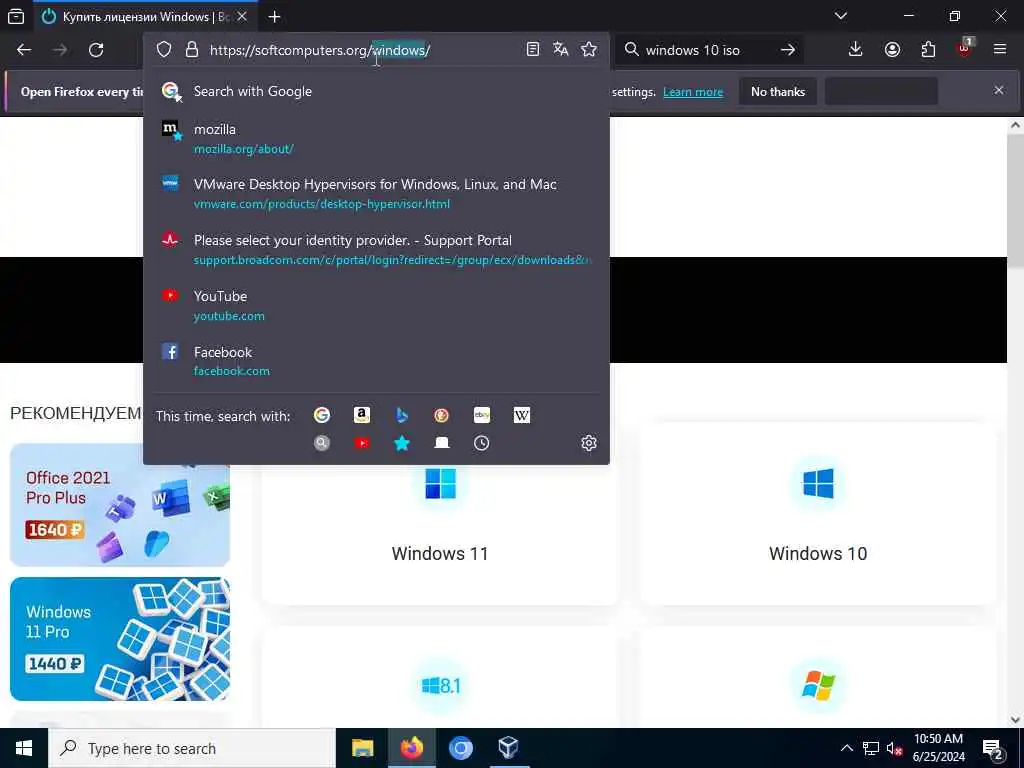Viewport: 1024px width, 768px height.
Task: Open the Extensions panel
Action: click(x=928, y=50)
